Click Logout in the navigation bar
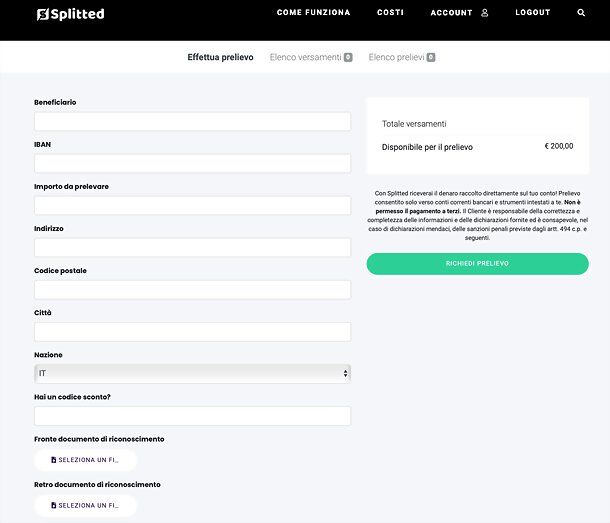 point(533,12)
